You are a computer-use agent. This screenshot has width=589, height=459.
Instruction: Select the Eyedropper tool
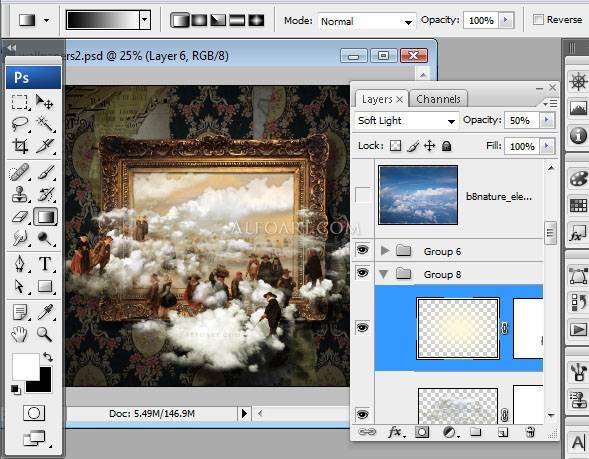click(45, 312)
